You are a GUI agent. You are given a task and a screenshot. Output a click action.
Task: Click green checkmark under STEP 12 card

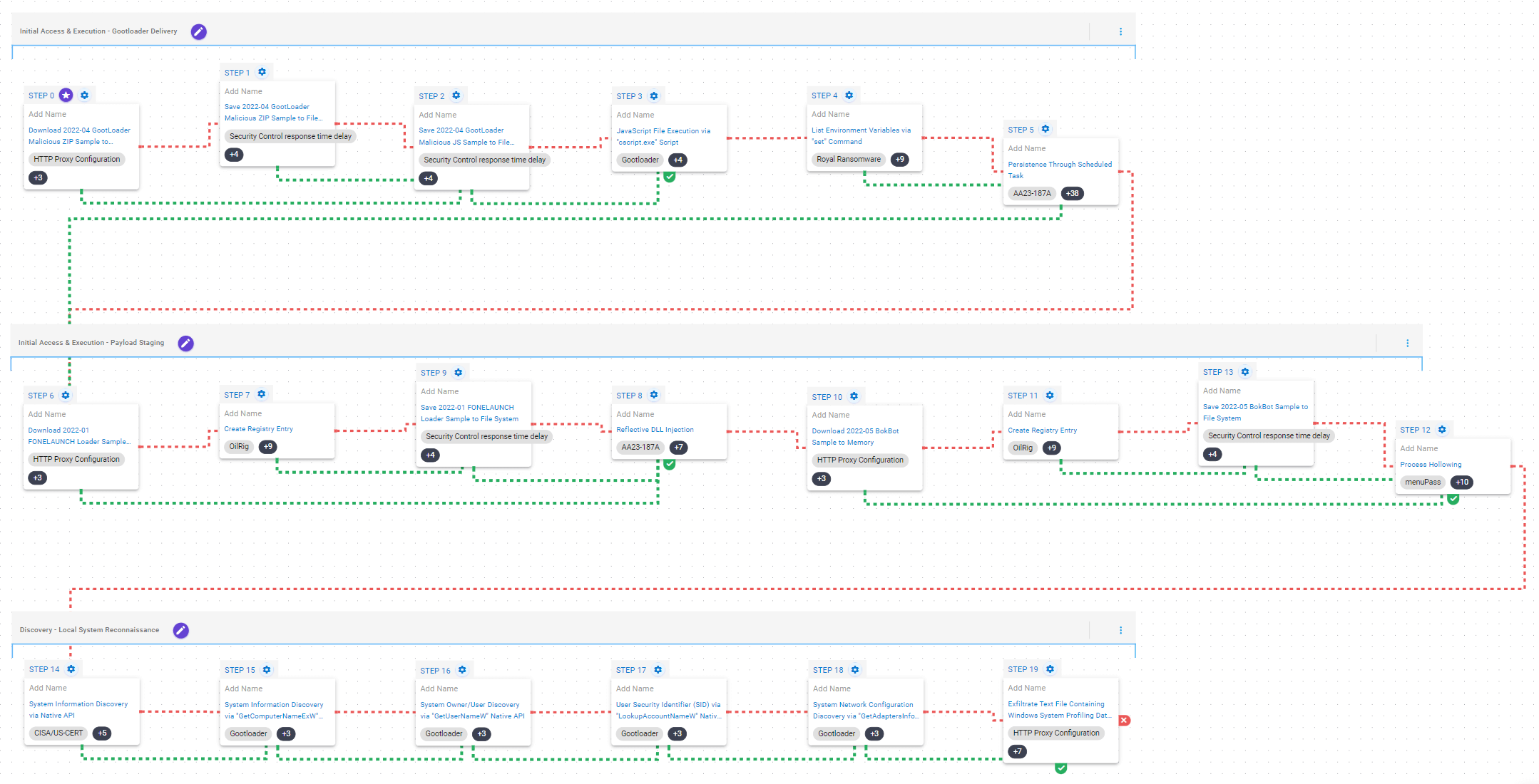[1453, 499]
